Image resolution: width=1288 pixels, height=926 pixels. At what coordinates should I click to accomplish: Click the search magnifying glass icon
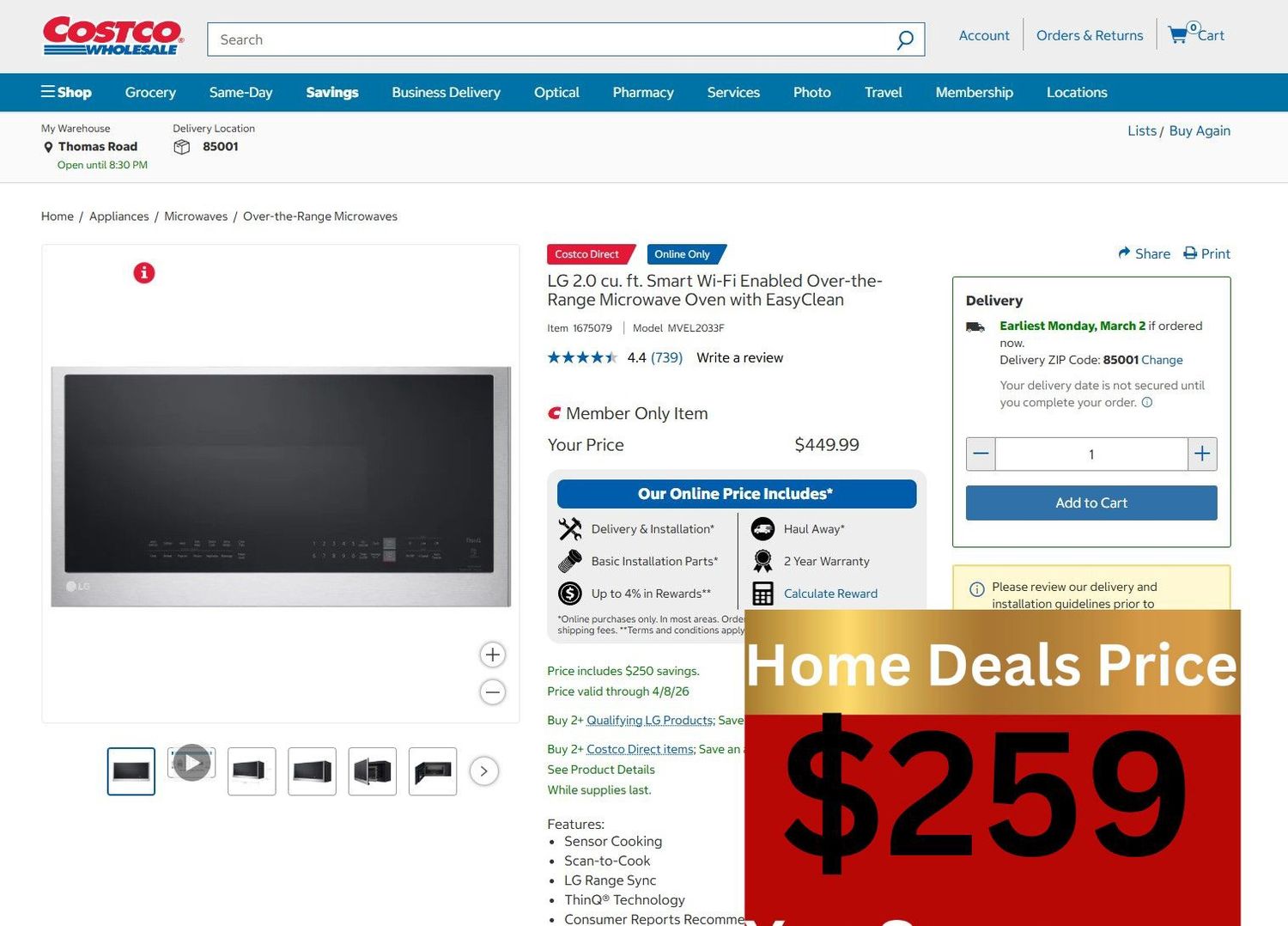click(x=904, y=40)
